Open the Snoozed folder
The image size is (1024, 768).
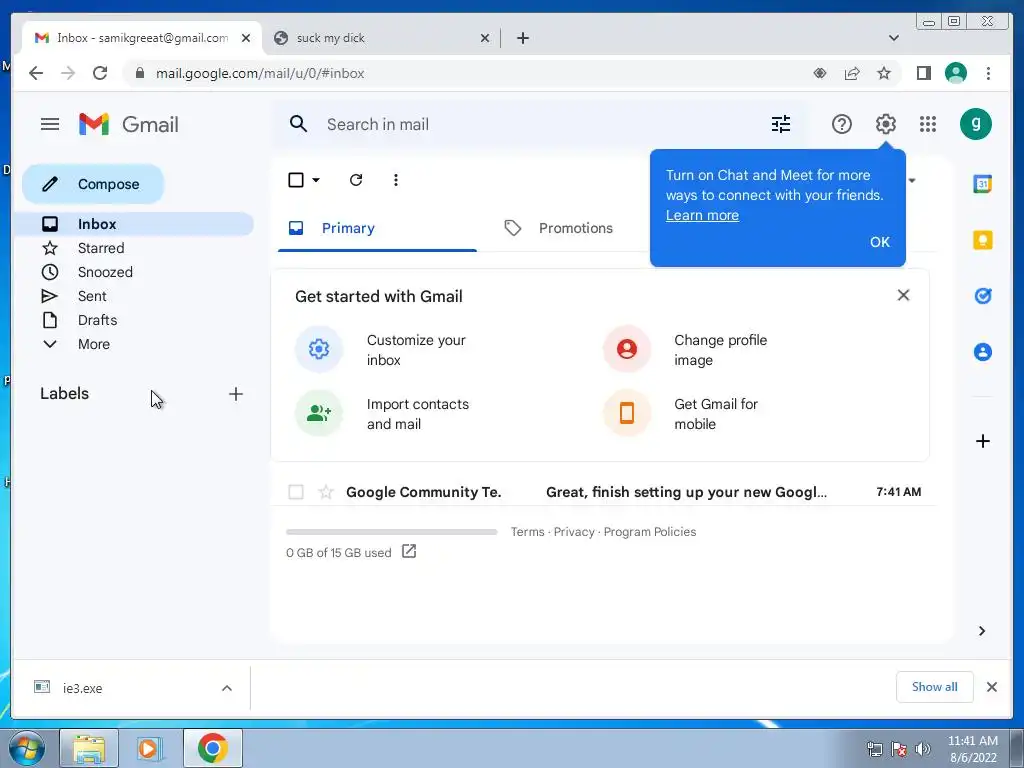[133, 272]
